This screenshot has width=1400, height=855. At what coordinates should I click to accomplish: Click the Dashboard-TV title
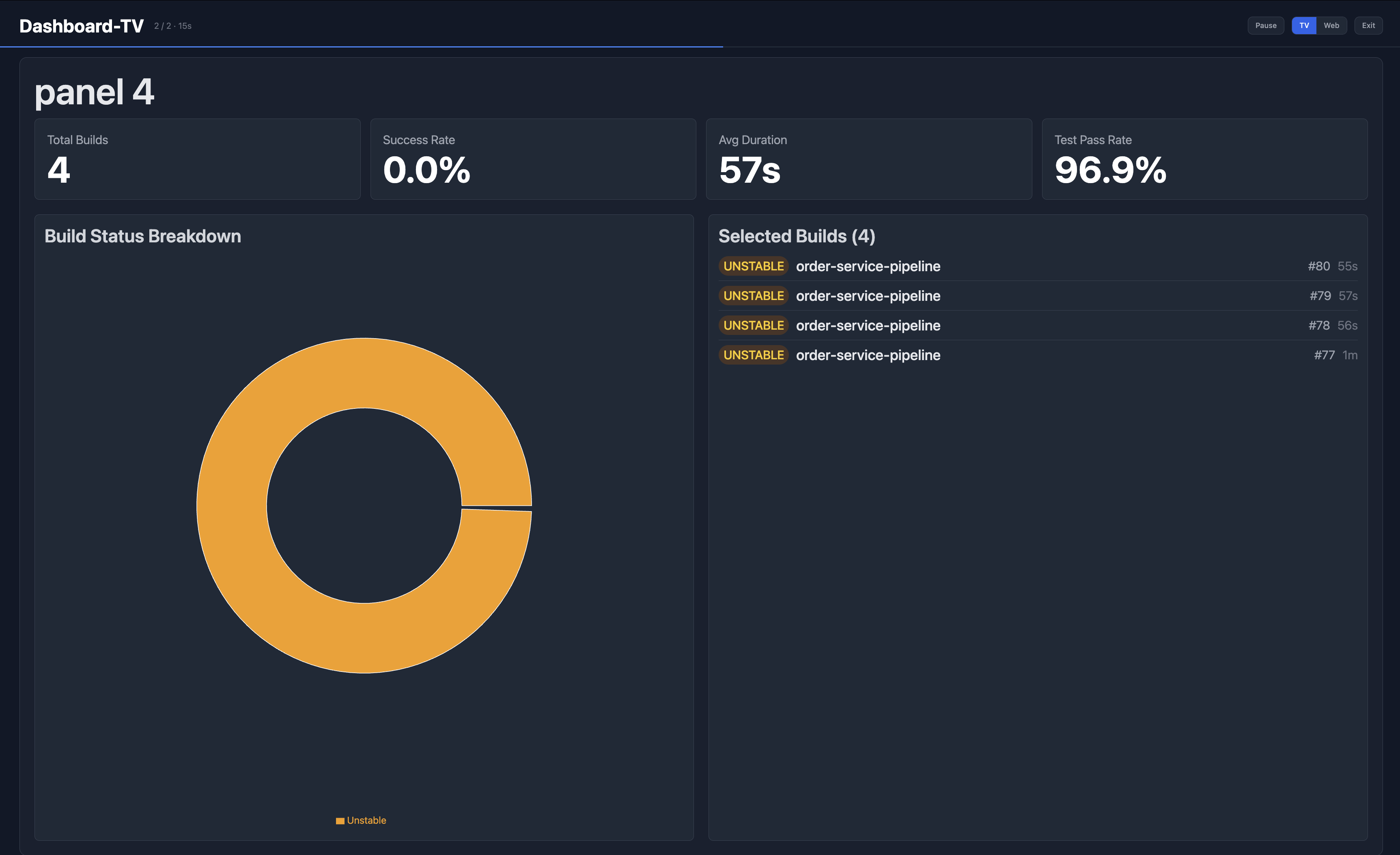click(81, 26)
